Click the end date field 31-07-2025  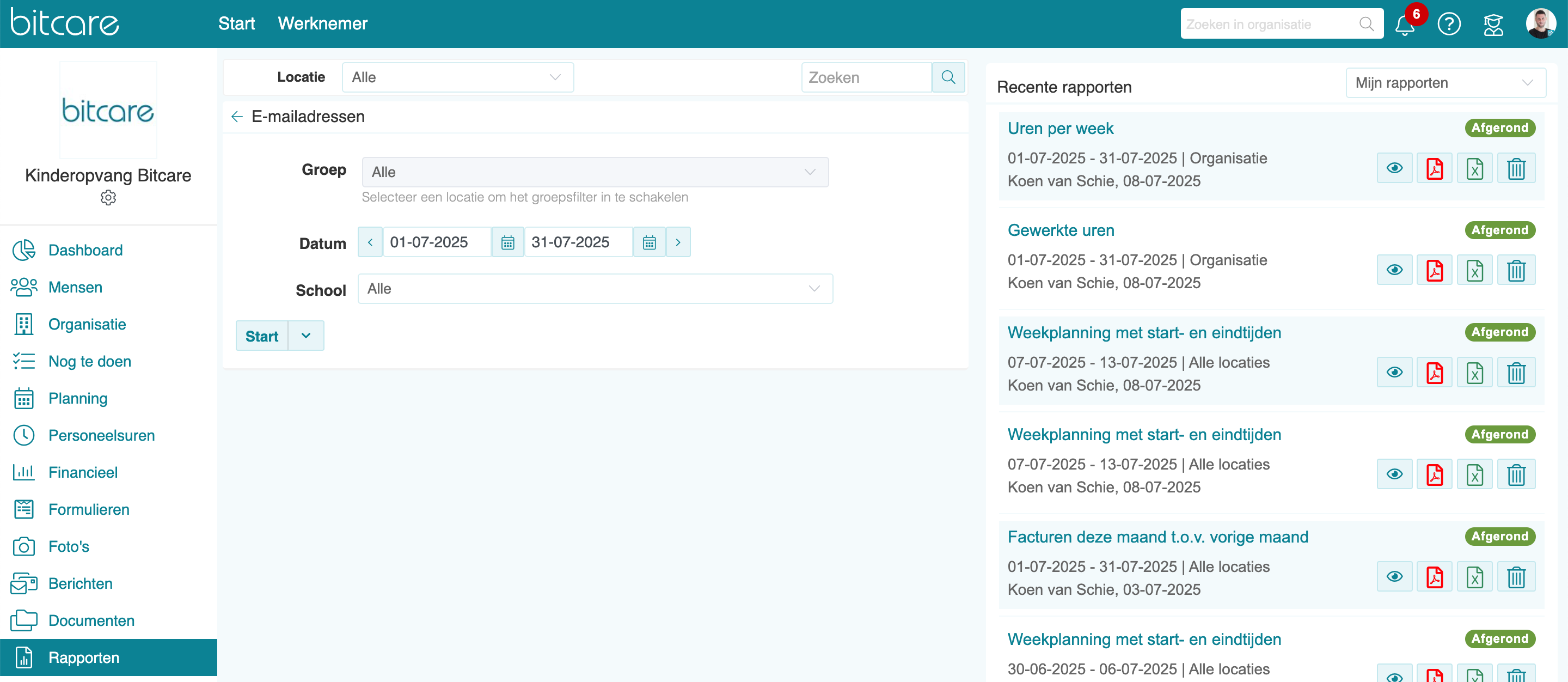[x=578, y=242]
